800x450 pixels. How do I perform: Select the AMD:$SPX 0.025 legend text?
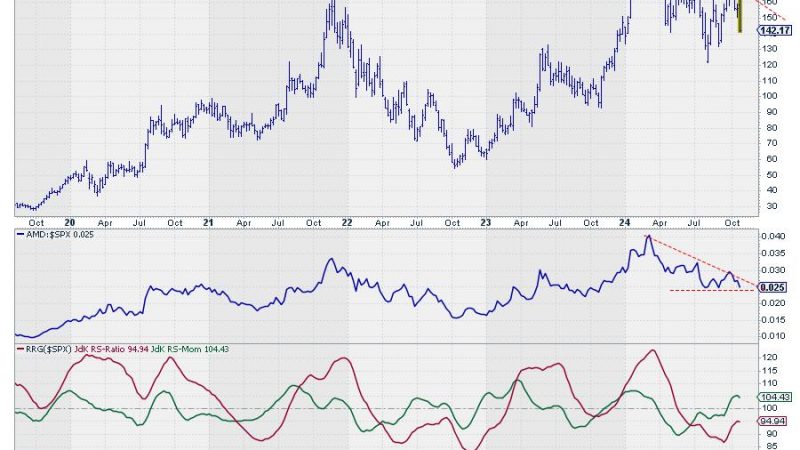click(59, 235)
